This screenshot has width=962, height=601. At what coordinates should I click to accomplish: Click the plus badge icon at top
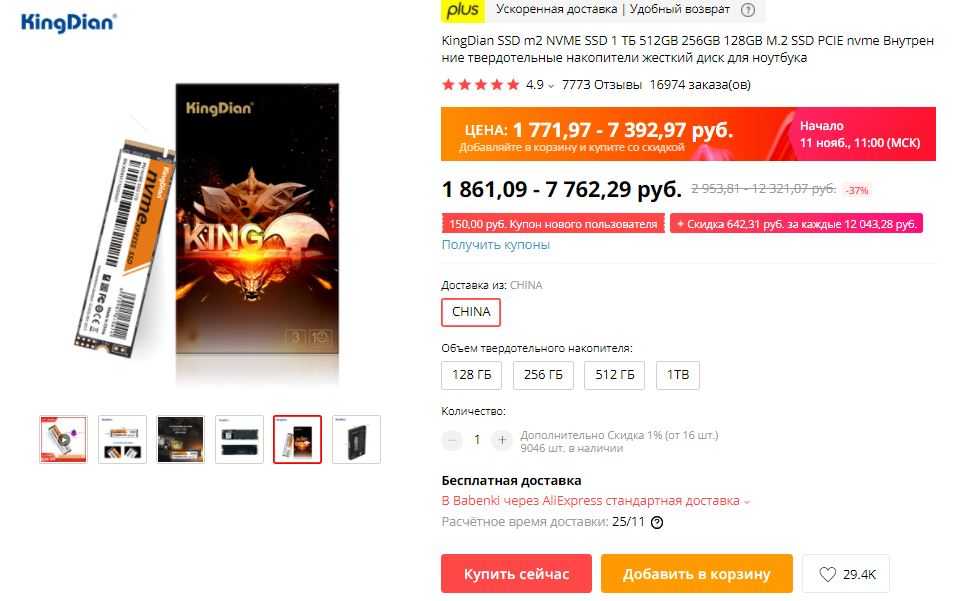click(463, 10)
